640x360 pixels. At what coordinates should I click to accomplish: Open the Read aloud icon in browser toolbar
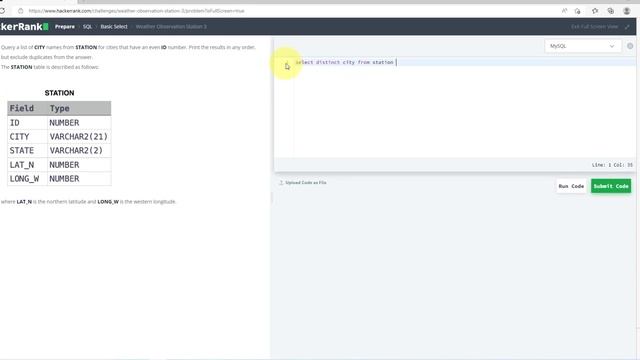pyautogui.click(x=564, y=11)
